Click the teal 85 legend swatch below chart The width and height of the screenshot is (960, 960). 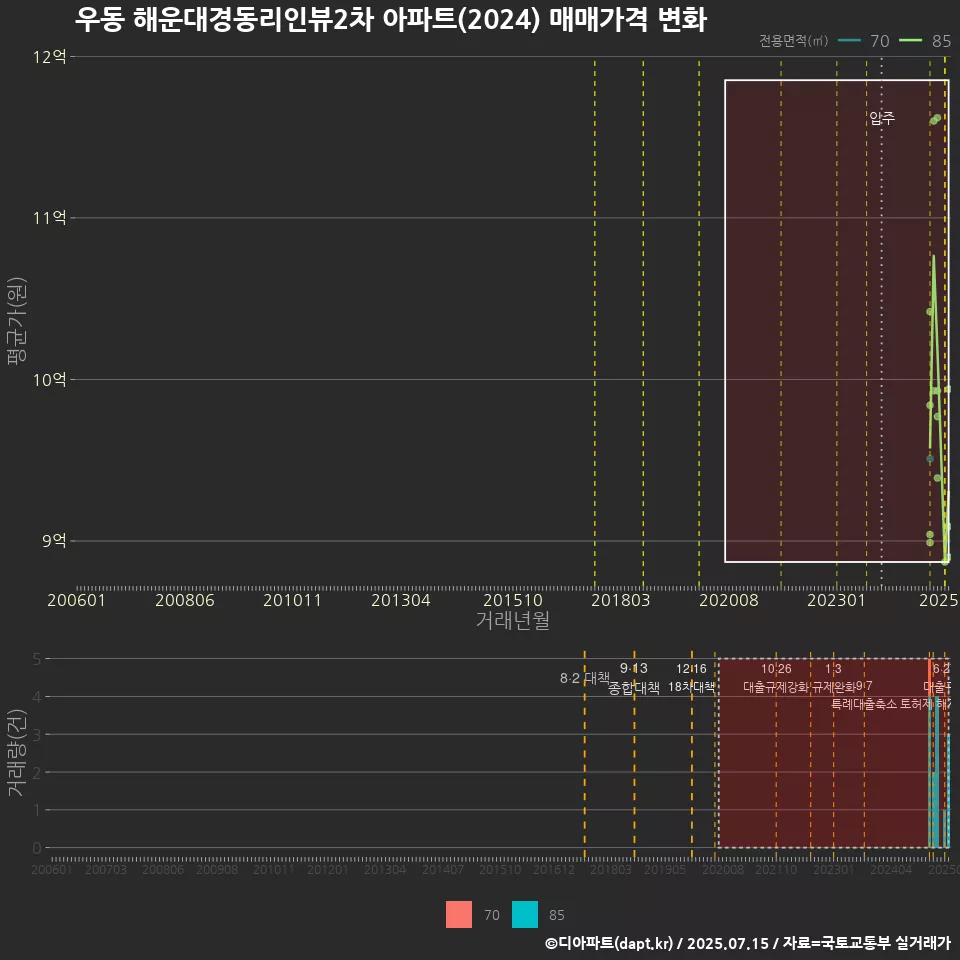[x=527, y=915]
